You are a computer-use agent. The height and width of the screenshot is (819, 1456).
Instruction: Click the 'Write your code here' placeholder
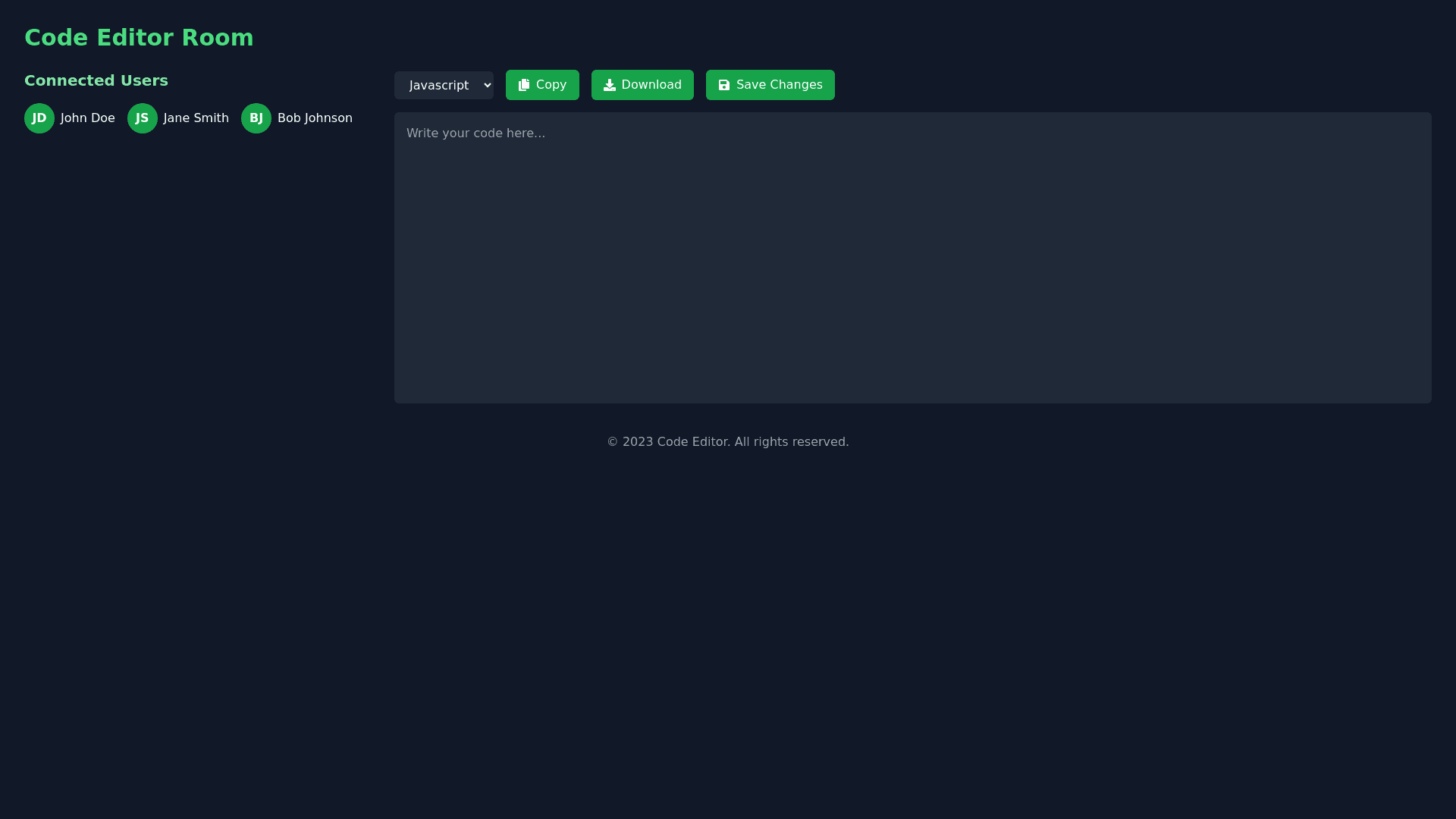click(x=475, y=133)
